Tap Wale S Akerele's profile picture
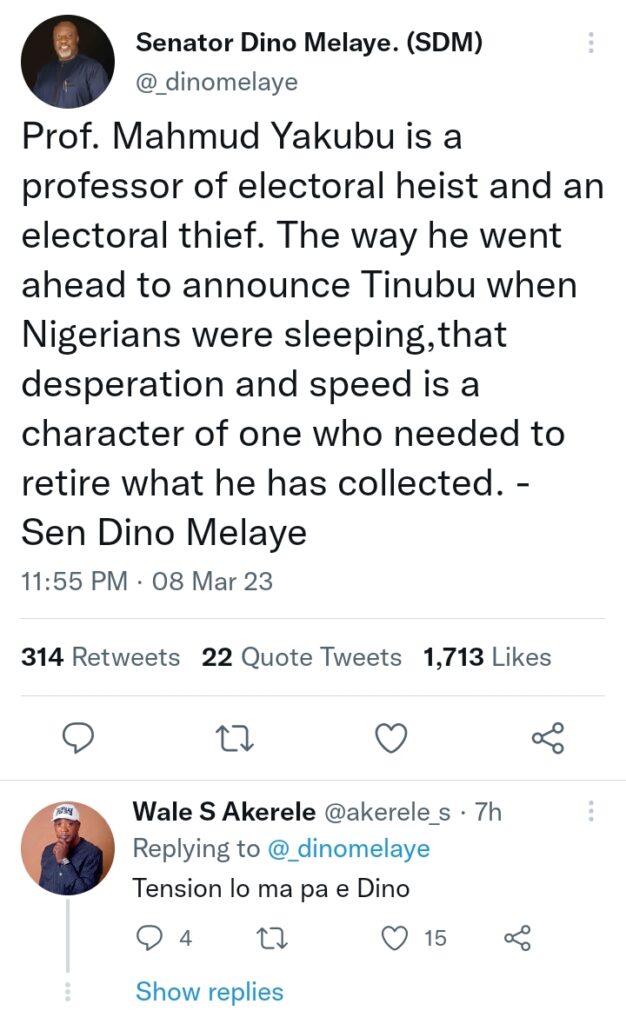This screenshot has height=1024, width=626. click(68, 846)
